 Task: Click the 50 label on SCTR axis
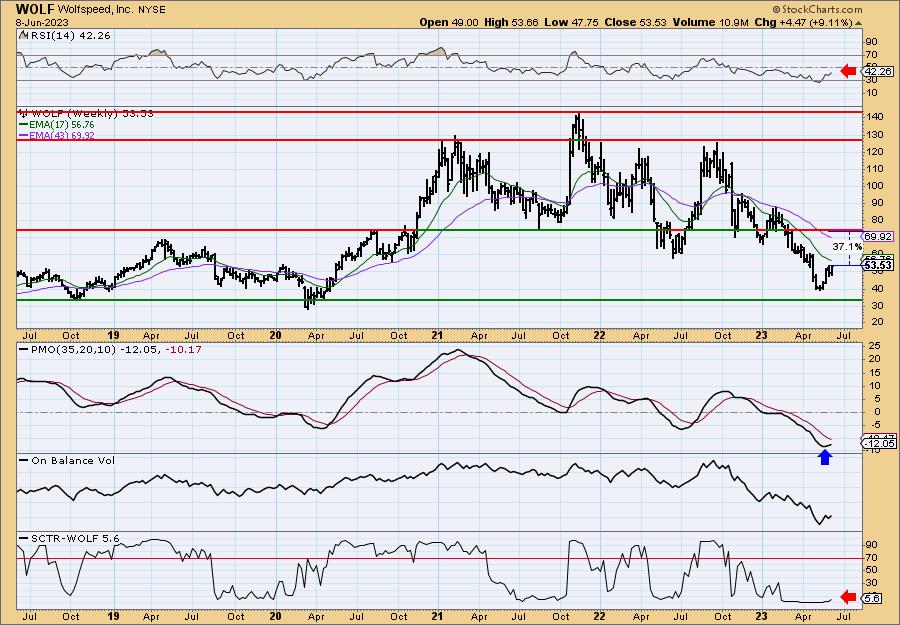coord(871,570)
